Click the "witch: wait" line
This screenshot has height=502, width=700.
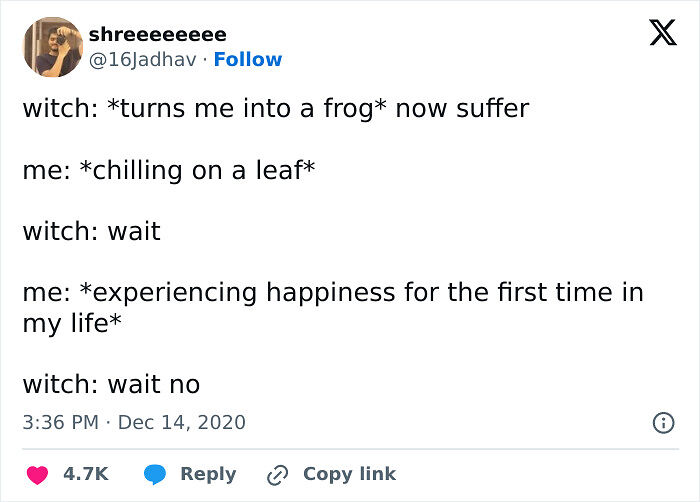click(x=91, y=232)
